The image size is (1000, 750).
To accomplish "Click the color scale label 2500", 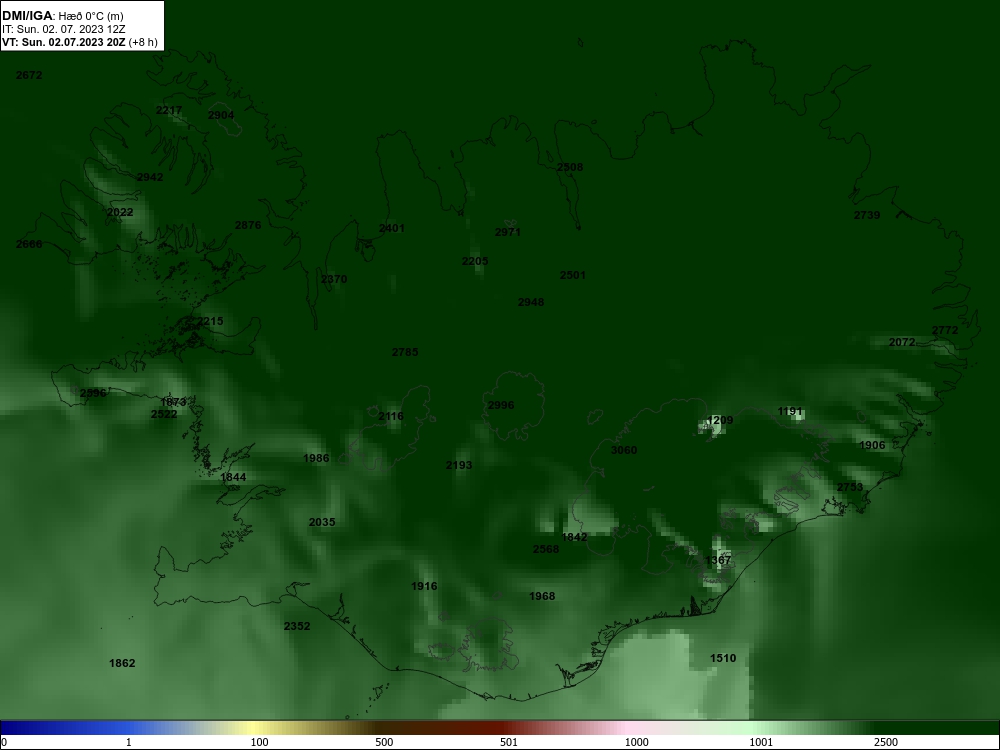I will click(x=886, y=742).
